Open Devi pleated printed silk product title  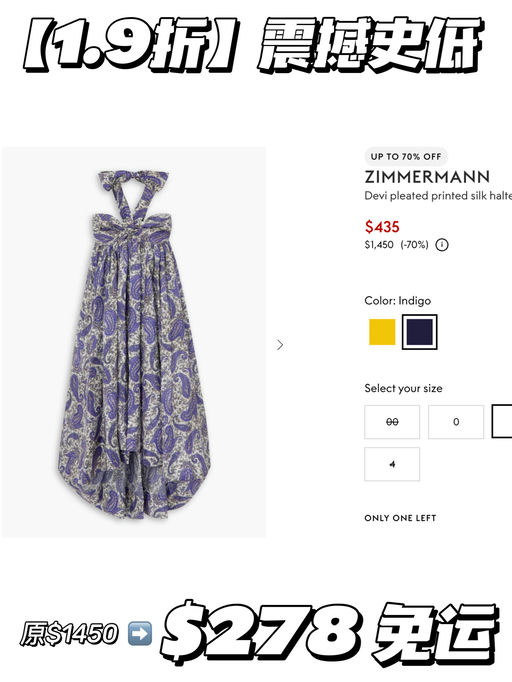pos(438,196)
